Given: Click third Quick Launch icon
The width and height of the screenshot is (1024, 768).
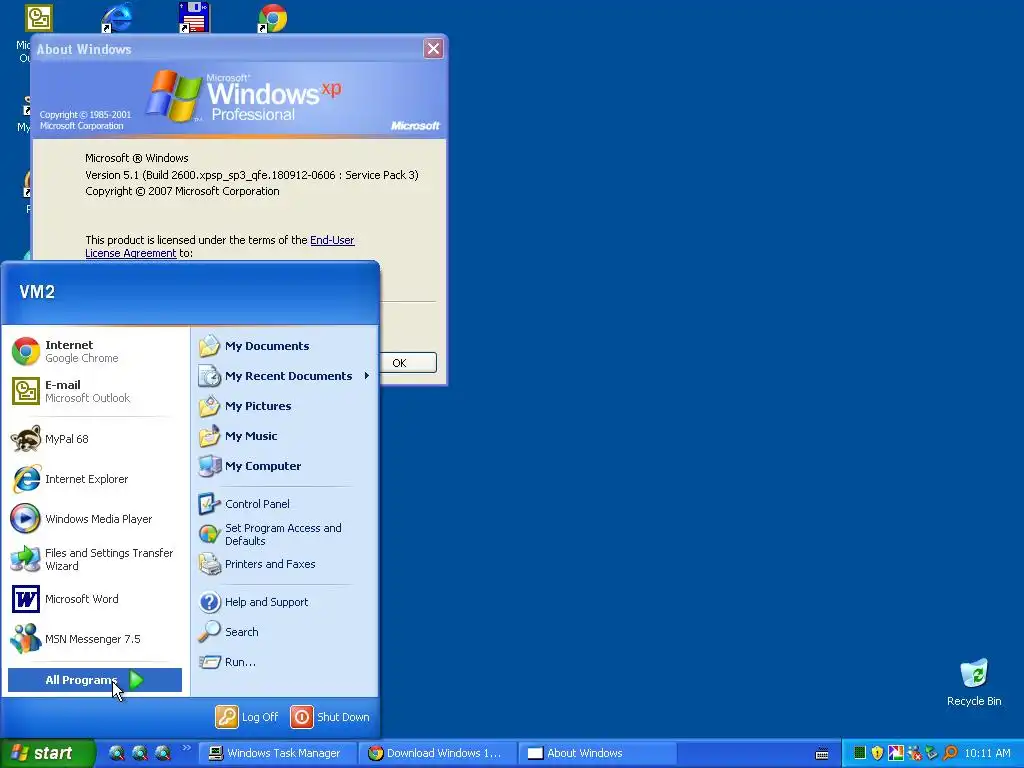Looking at the screenshot, I should (163, 754).
